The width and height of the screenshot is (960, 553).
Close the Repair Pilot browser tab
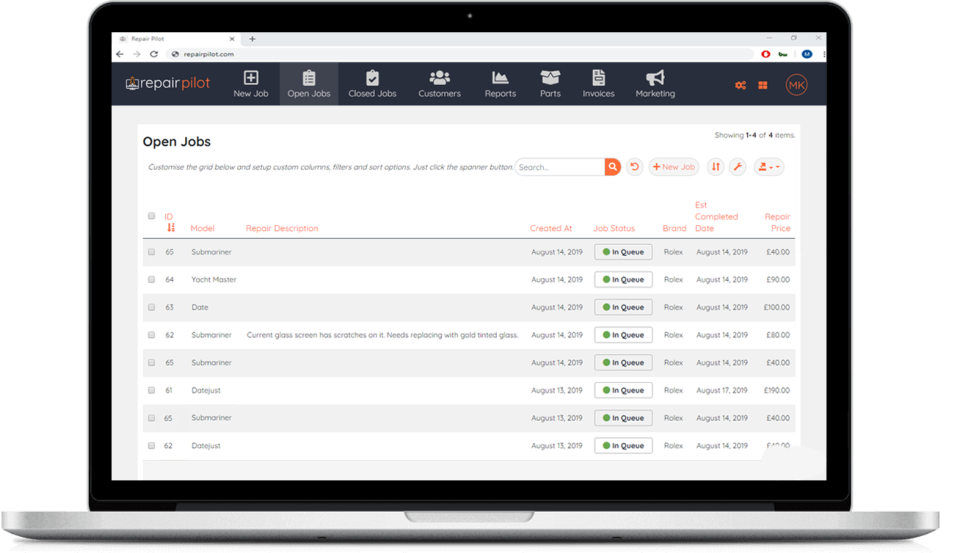tap(231, 39)
